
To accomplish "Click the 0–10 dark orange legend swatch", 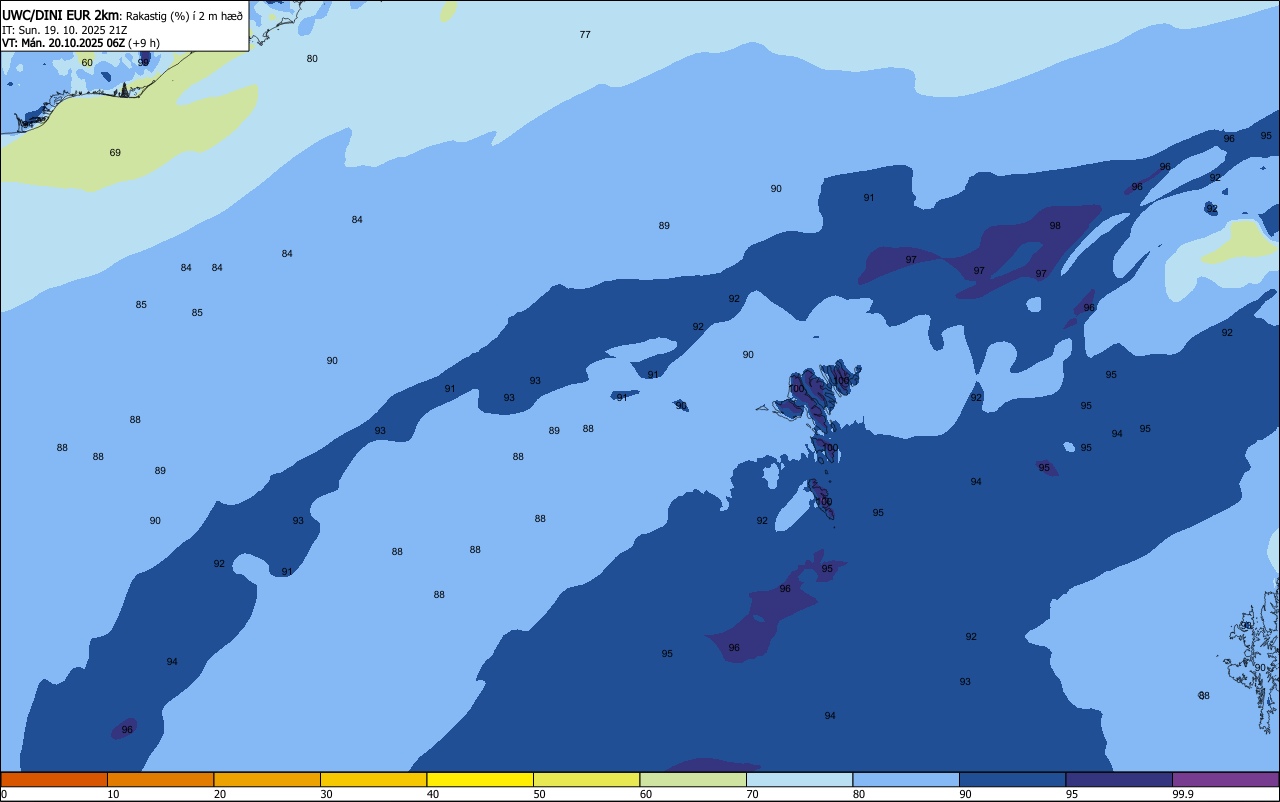I will click(54, 779).
